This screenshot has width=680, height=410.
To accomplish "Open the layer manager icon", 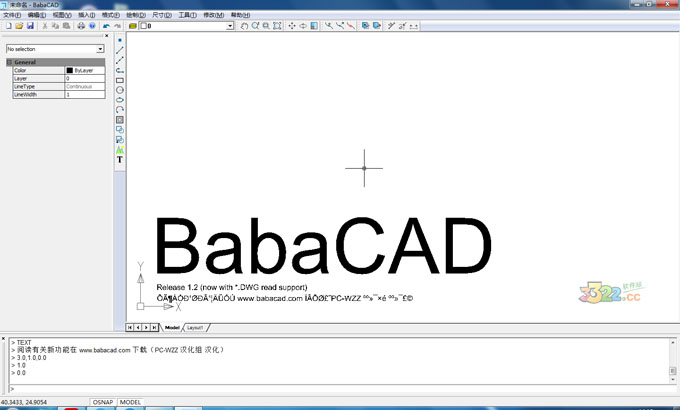I will 133,26.
